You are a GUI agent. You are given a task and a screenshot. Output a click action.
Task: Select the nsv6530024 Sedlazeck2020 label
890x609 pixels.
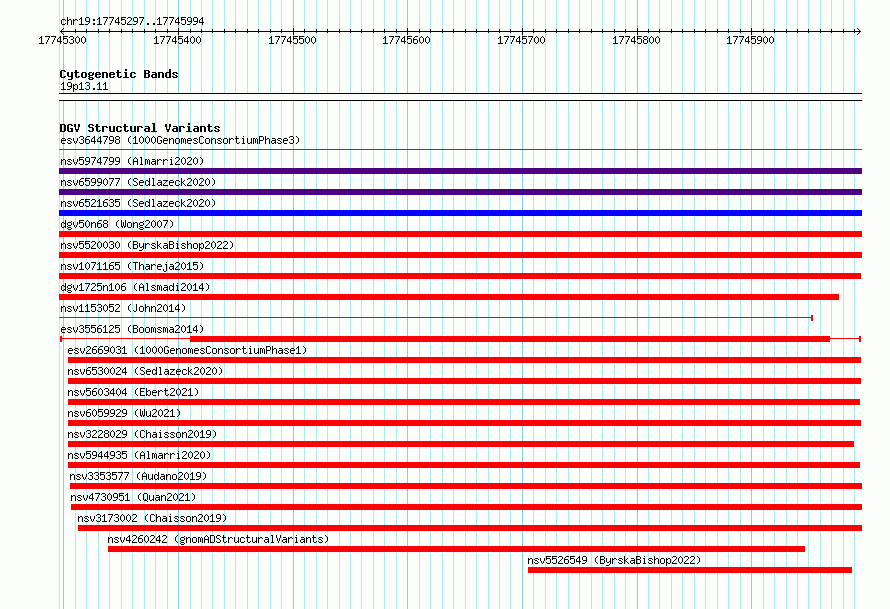pyautogui.click(x=145, y=371)
